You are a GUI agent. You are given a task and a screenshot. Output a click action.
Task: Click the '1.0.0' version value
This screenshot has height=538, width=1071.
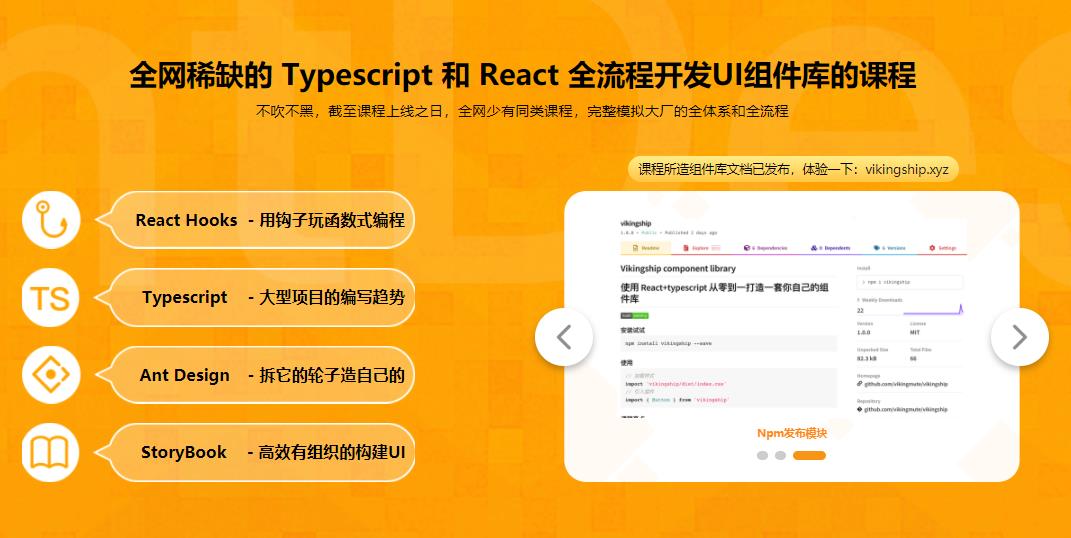tap(864, 332)
